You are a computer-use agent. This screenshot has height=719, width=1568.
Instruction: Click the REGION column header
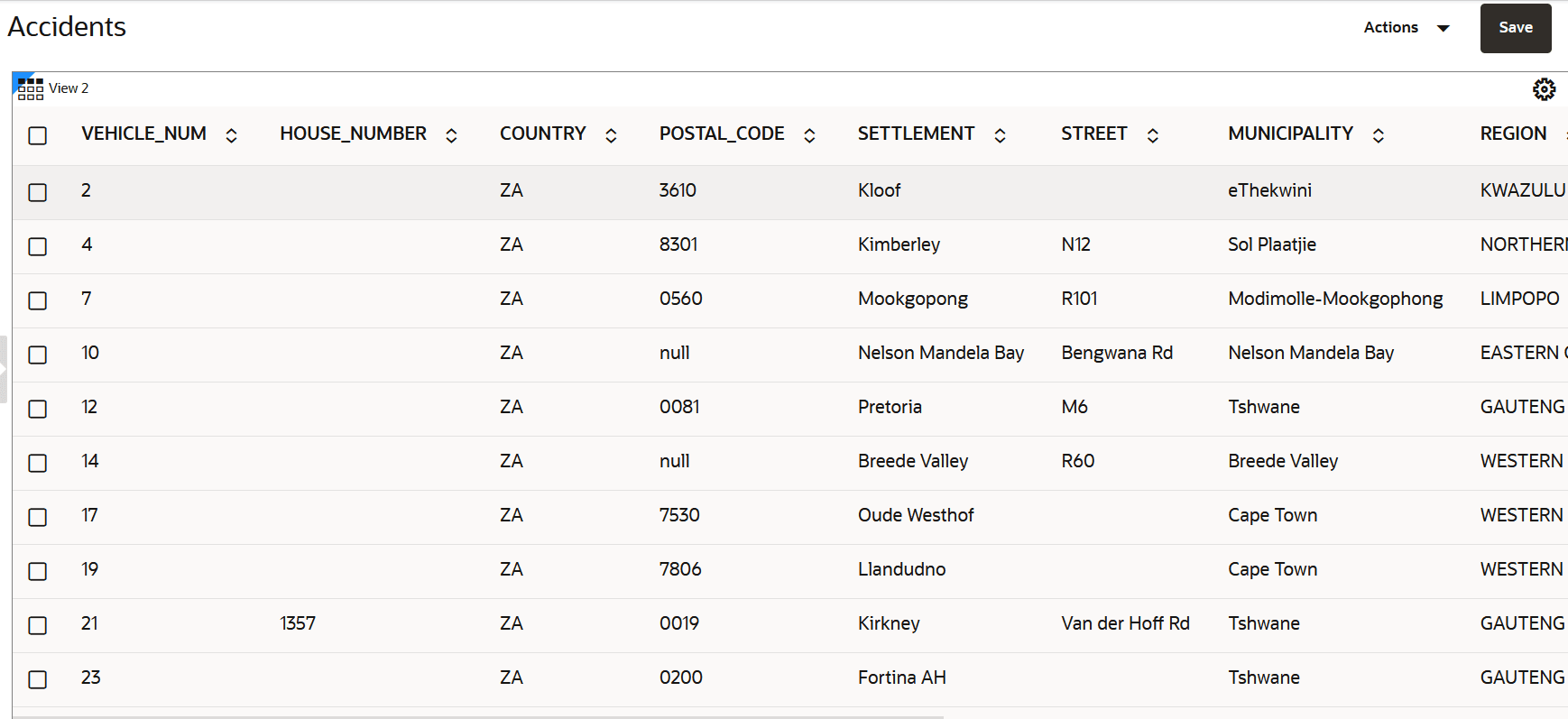tap(1513, 134)
